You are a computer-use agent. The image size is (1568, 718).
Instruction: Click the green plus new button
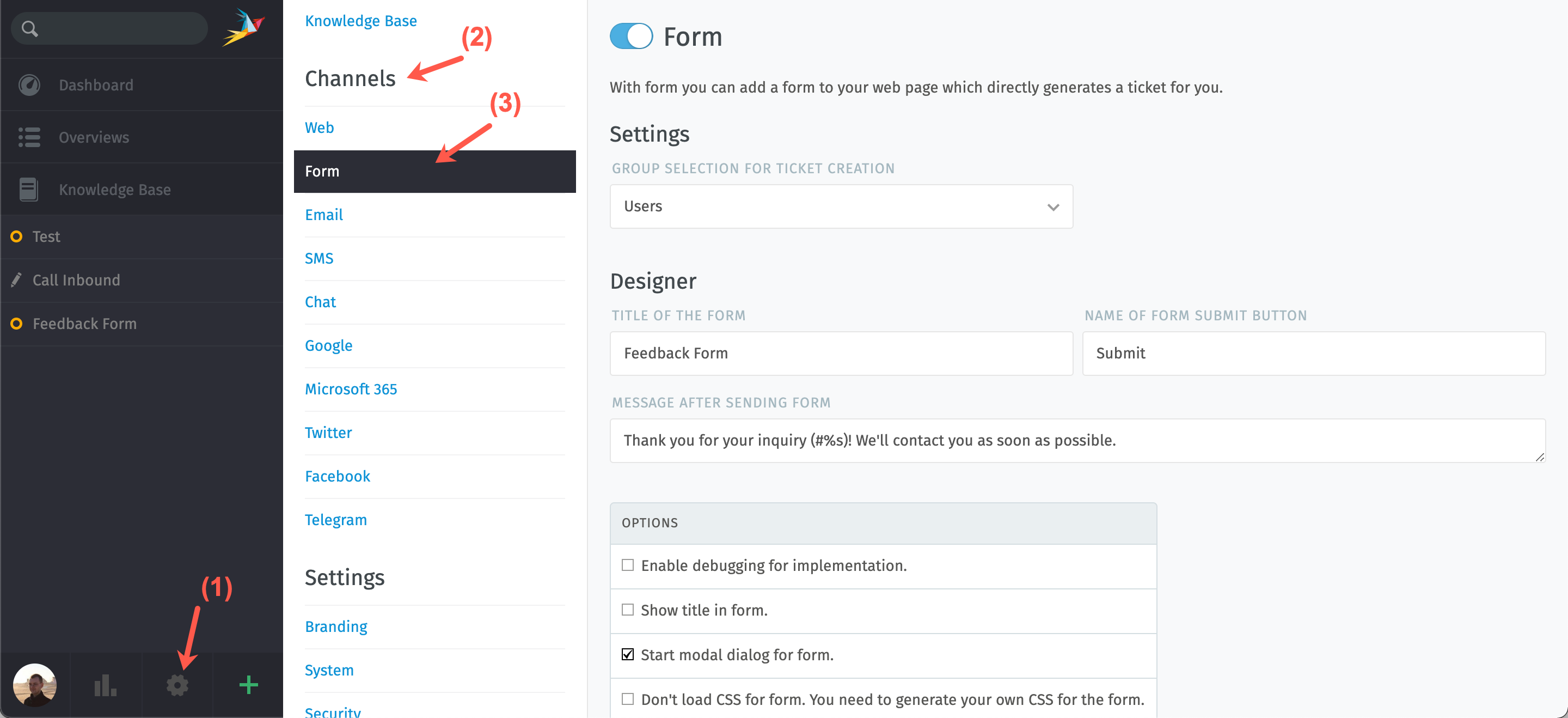(248, 685)
